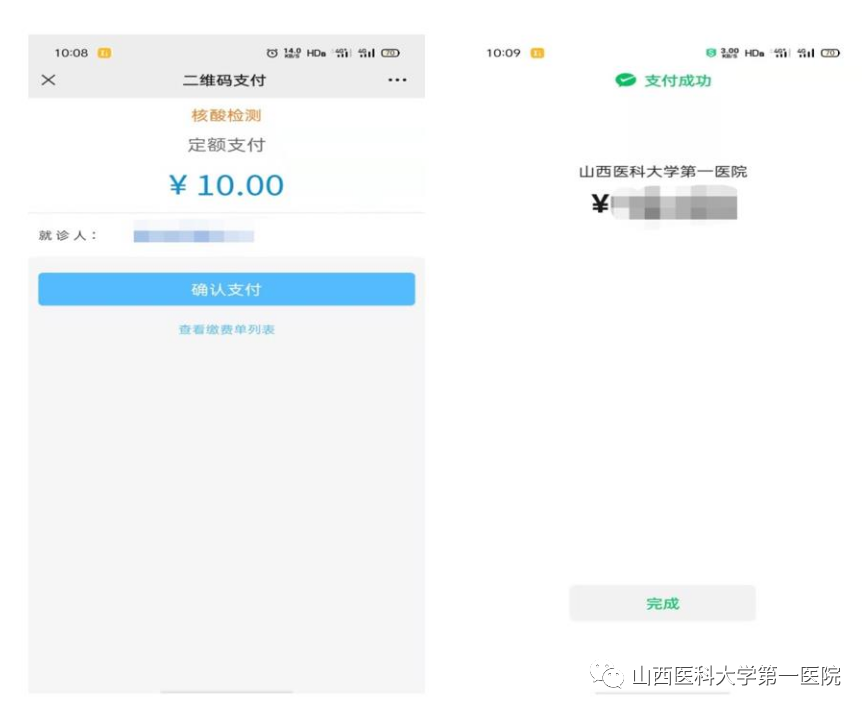Click the 10:09 clock time
The height and width of the screenshot is (713, 868).
(x=503, y=53)
